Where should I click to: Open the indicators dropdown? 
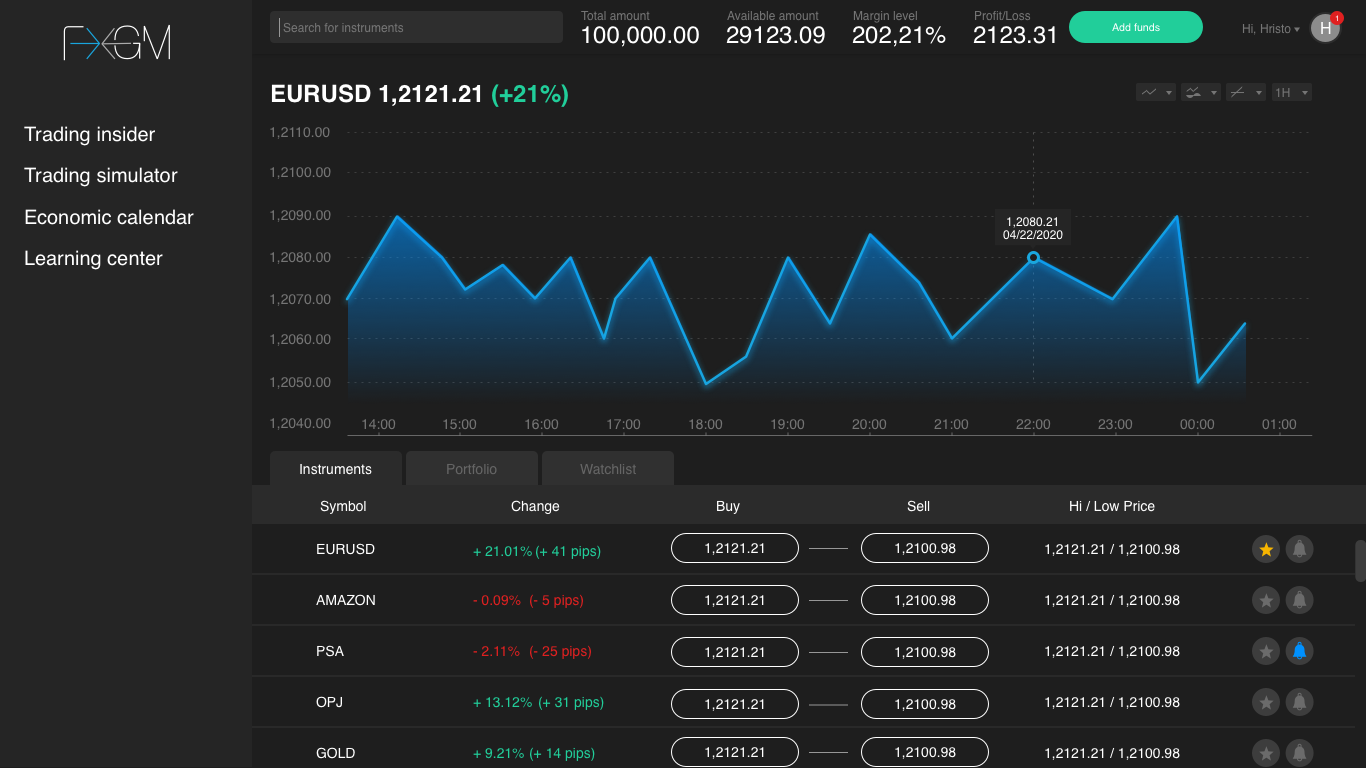click(1200, 92)
